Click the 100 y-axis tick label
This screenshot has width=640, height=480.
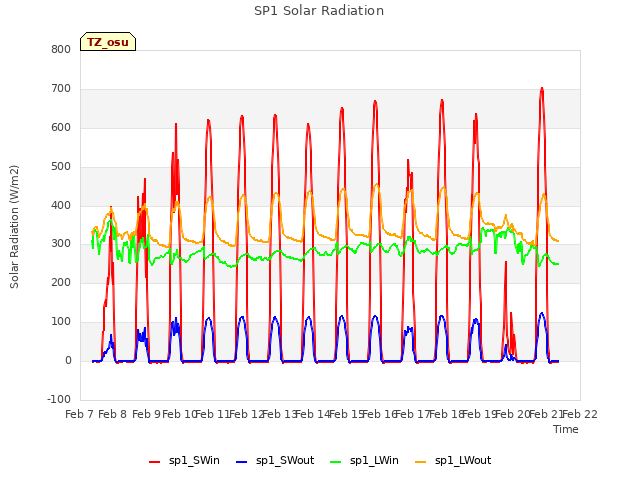point(61,322)
